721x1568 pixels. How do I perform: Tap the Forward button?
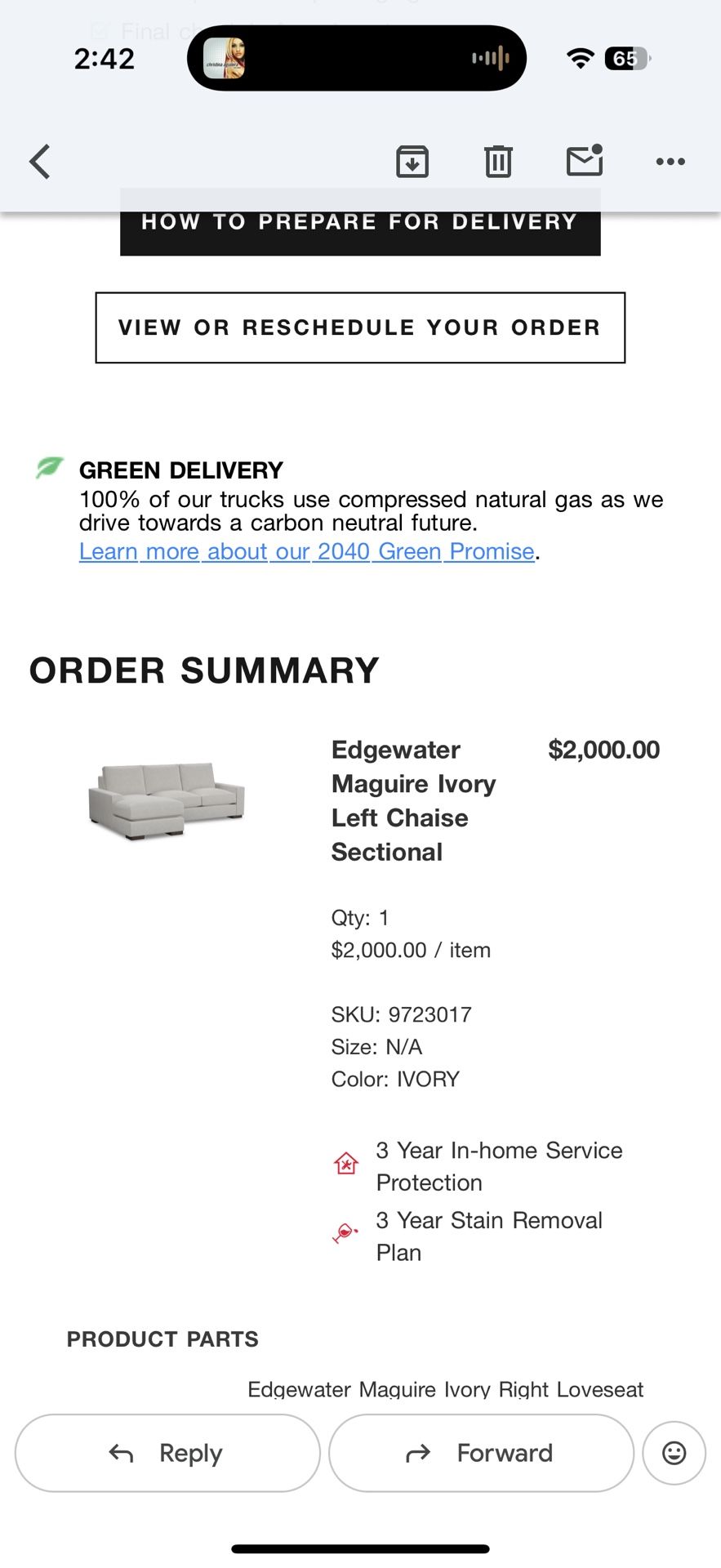point(480,1453)
